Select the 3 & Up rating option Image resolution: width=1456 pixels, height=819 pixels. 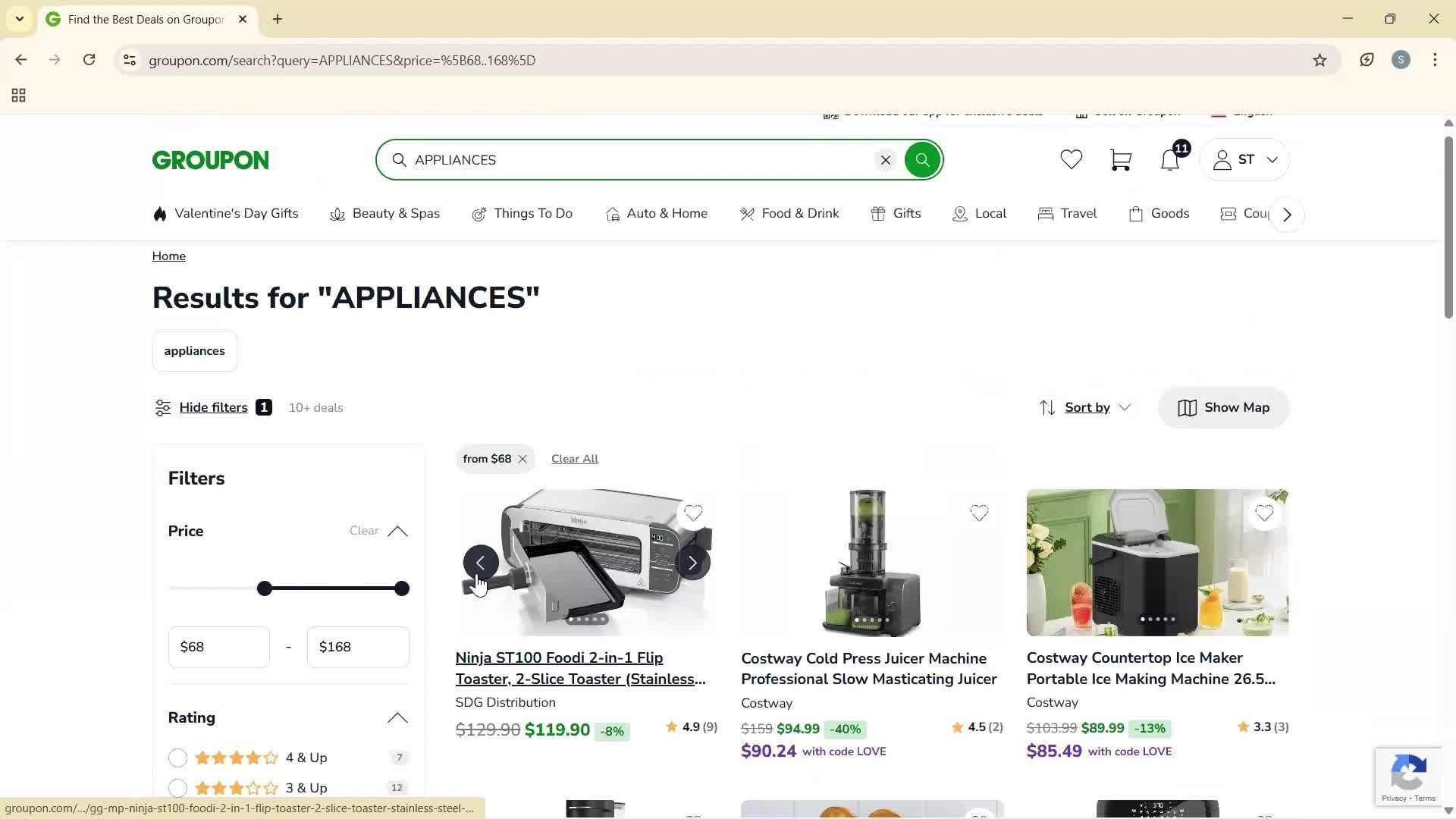click(177, 788)
